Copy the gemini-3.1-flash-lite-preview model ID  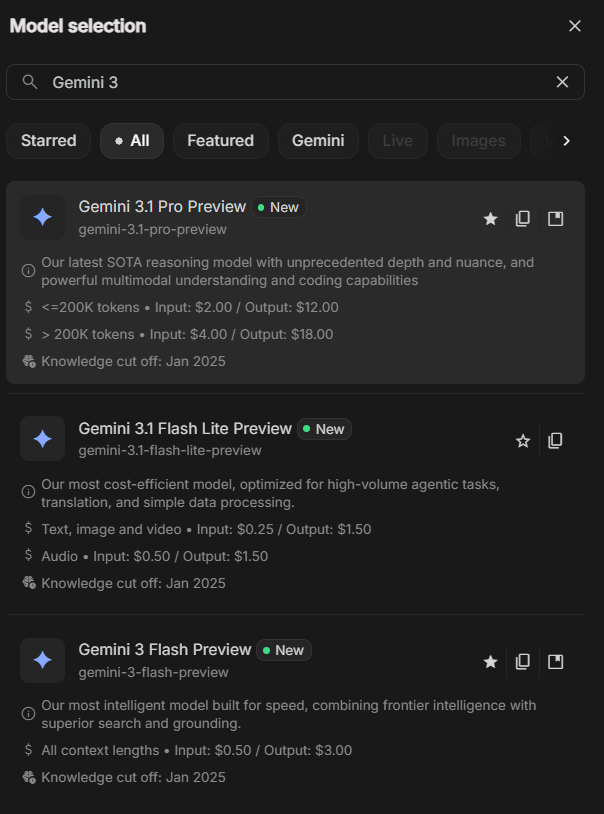tap(556, 440)
